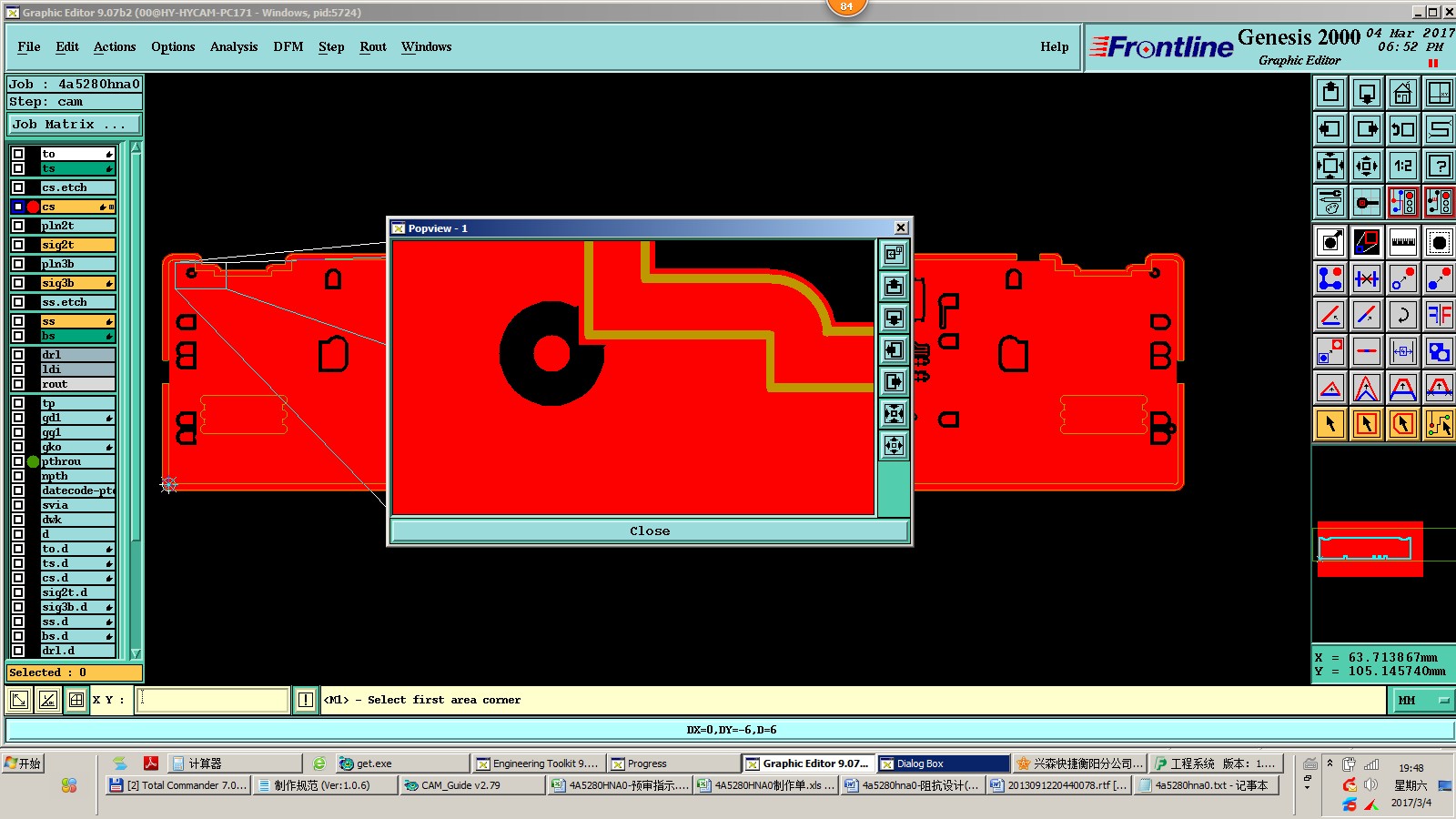Open the Rout menu
The height and width of the screenshot is (819, 1456).
373,46
